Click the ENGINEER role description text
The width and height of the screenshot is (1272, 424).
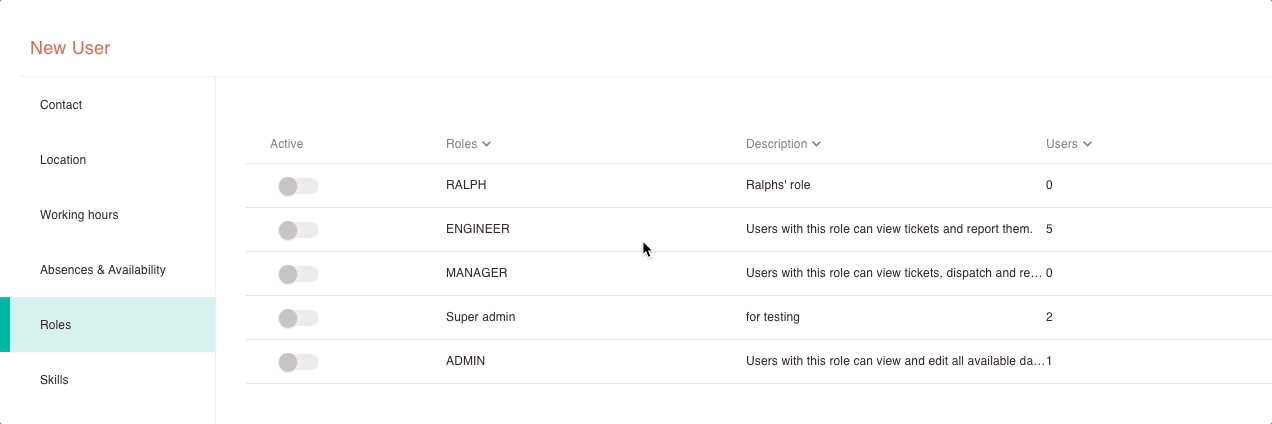(889, 229)
